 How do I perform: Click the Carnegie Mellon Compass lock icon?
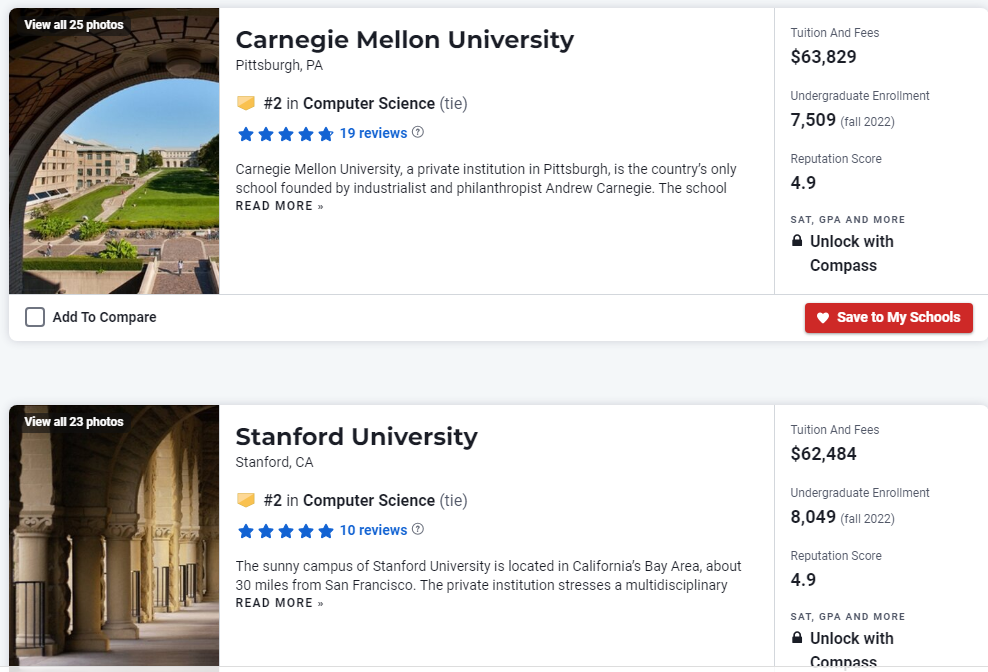[797, 241]
